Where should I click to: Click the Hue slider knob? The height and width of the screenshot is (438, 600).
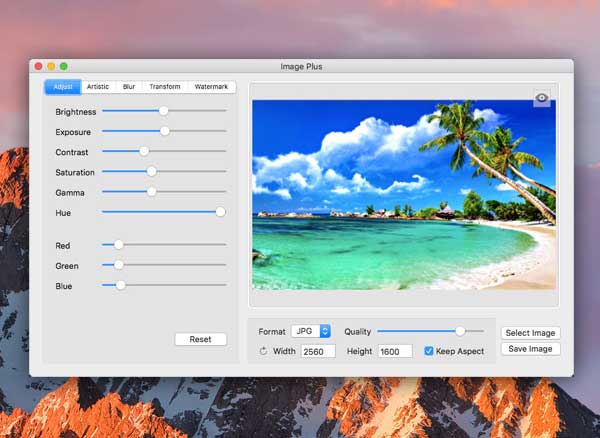pos(220,212)
